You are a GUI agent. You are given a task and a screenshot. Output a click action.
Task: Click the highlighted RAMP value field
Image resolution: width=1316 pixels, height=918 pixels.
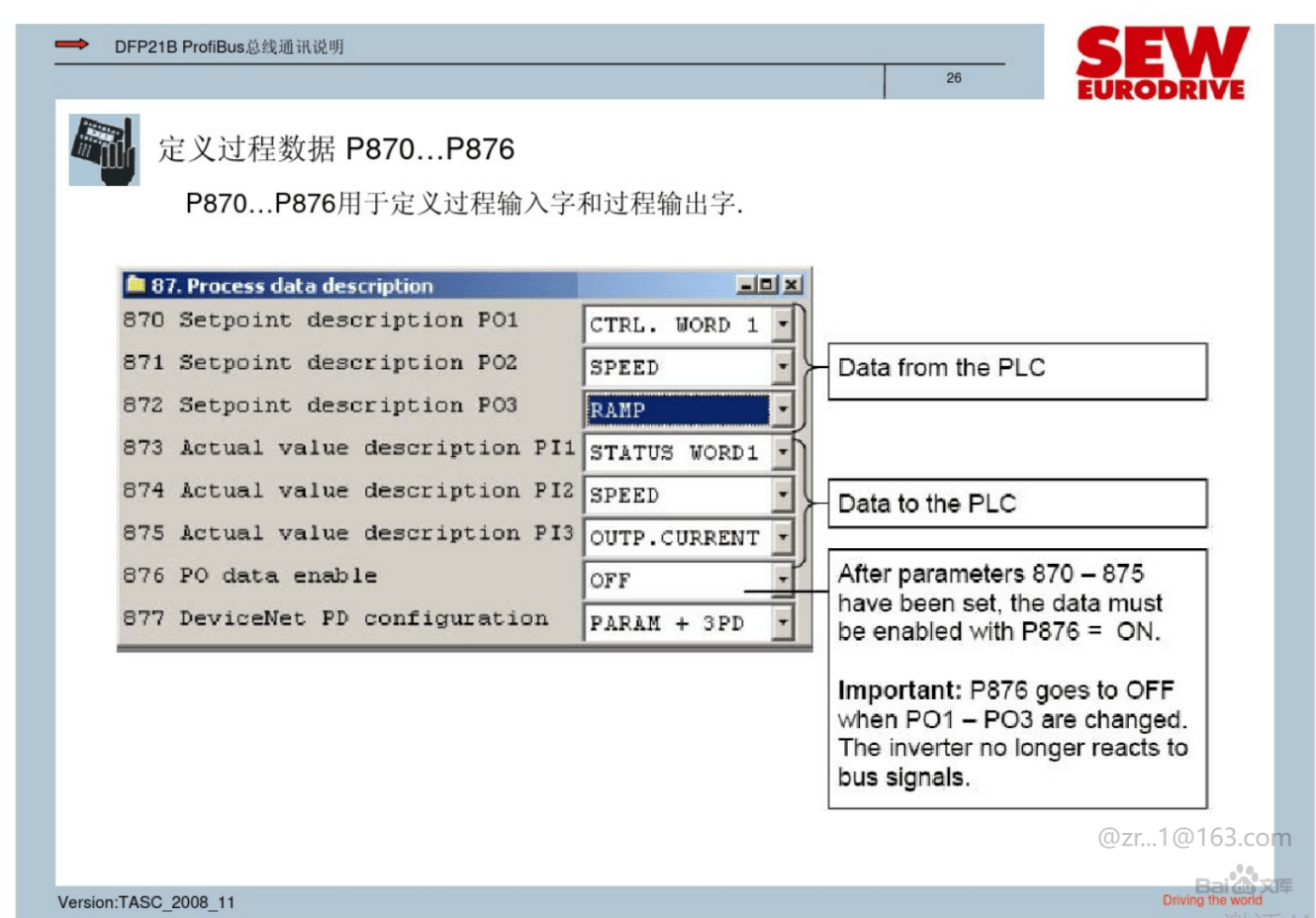point(678,410)
